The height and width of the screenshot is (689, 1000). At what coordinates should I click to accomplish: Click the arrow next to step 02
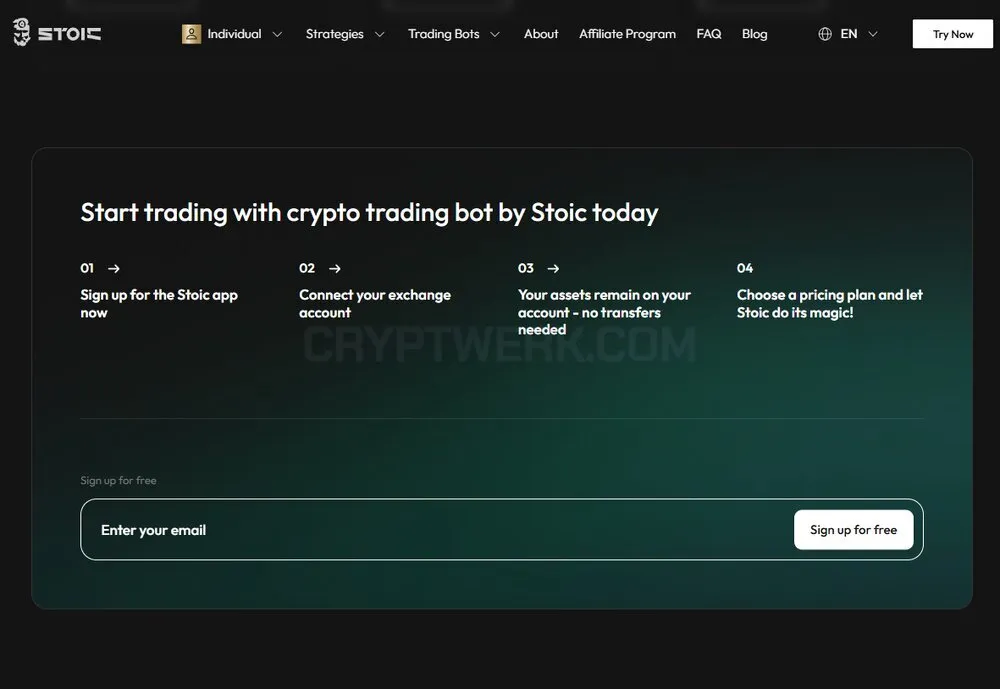pyautogui.click(x=335, y=269)
